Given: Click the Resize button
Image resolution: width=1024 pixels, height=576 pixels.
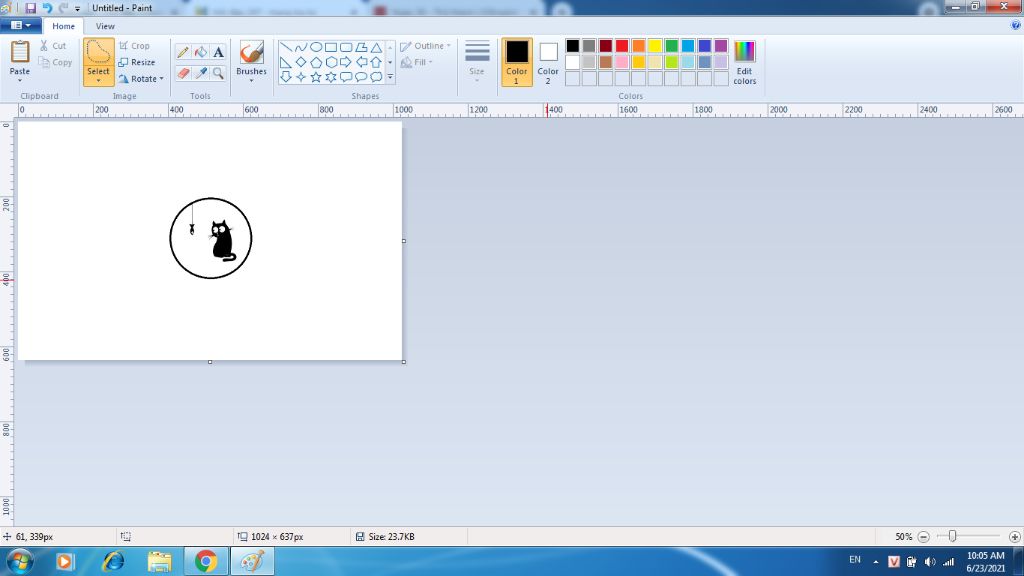Looking at the screenshot, I should (136, 62).
